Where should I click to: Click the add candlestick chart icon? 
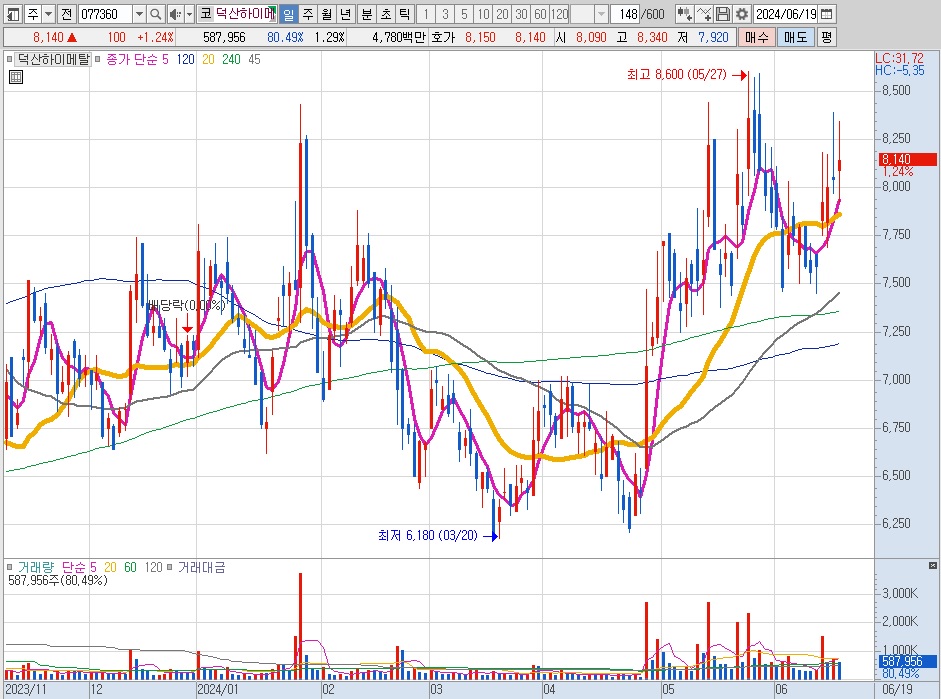pyautogui.click(x=684, y=14)
